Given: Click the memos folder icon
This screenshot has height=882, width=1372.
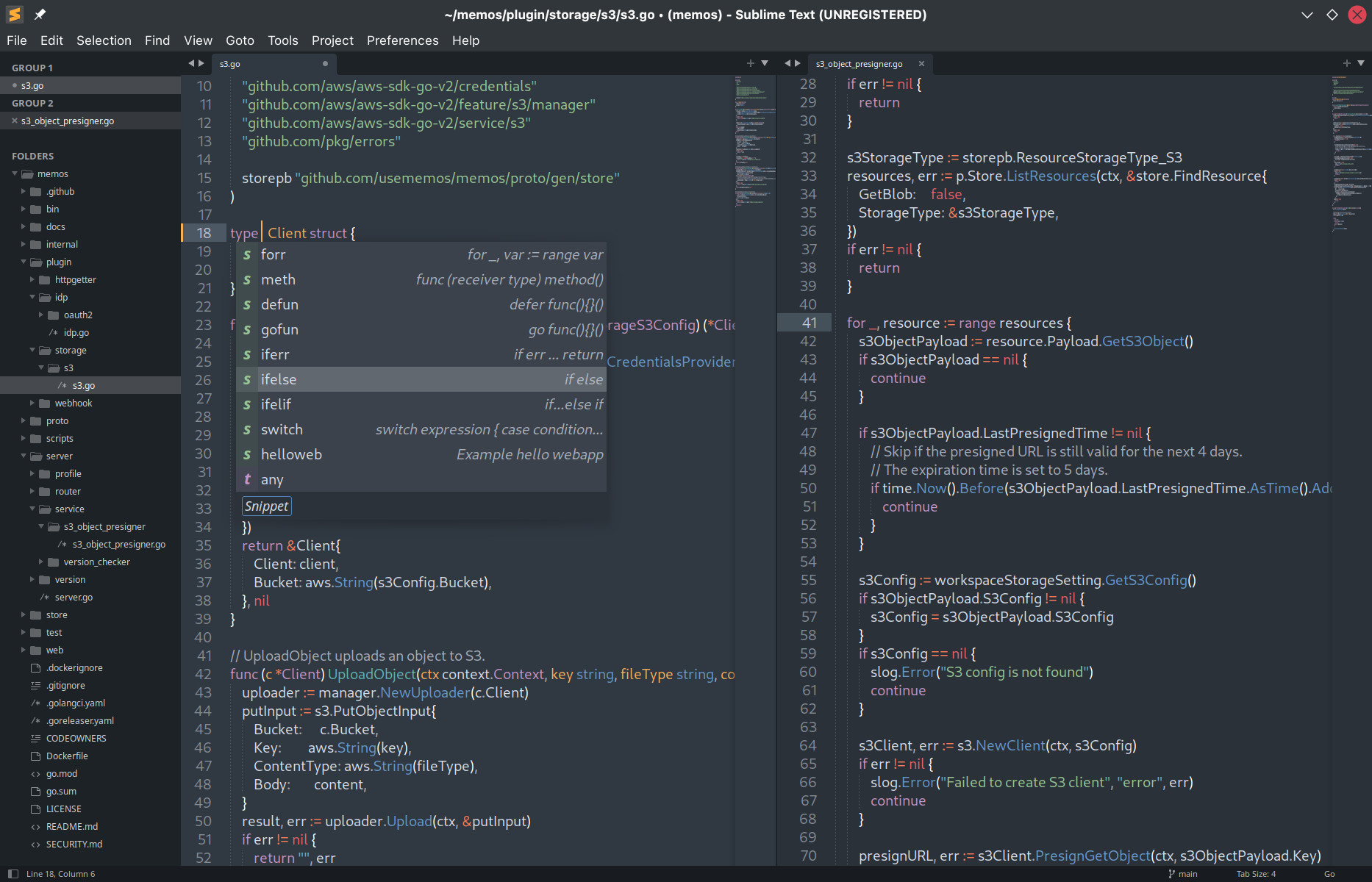Looking at the screenshot, I should (x=27, y=174).
